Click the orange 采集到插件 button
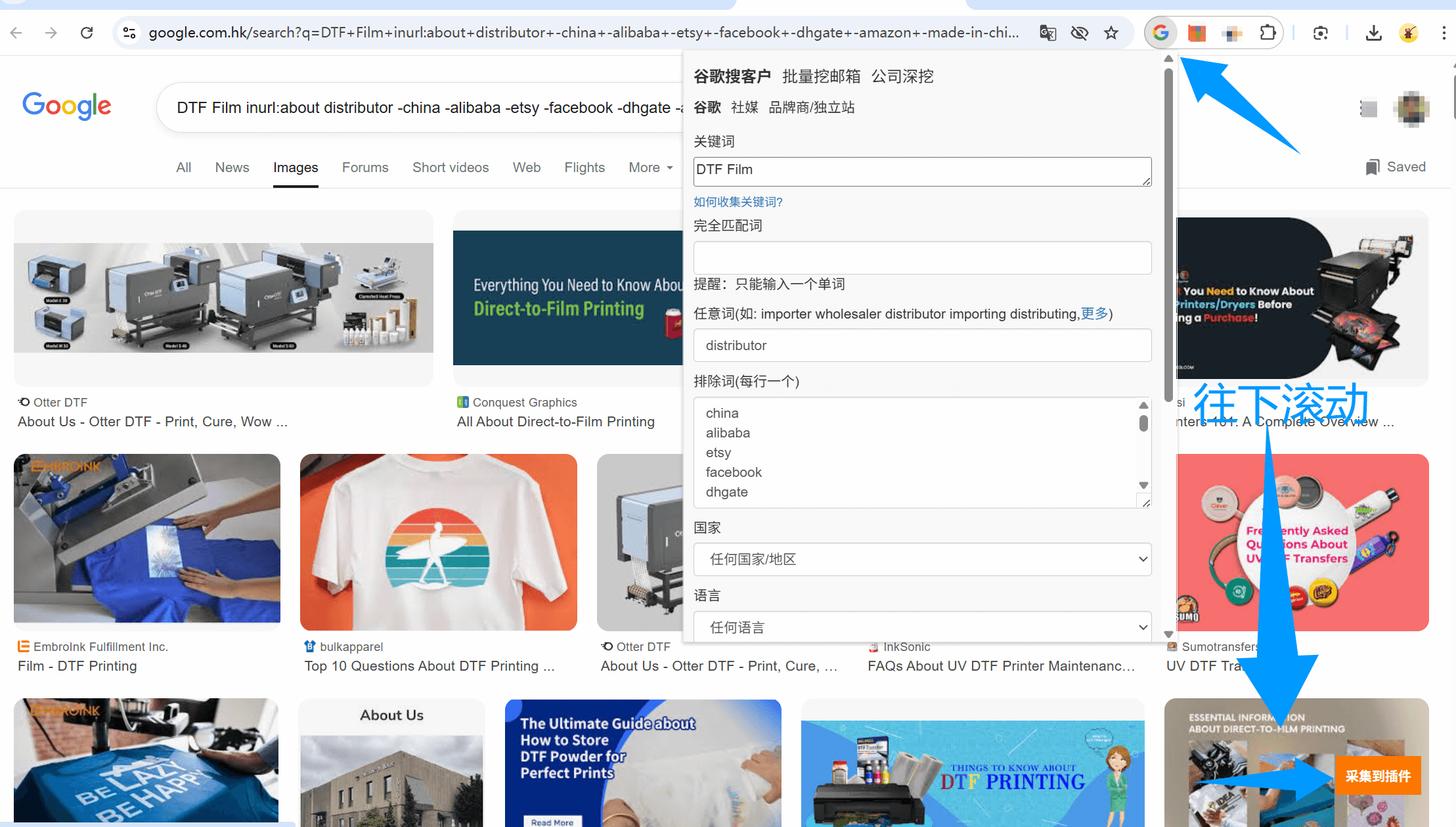The image size is (1456, 827). tap(1377, 776)
